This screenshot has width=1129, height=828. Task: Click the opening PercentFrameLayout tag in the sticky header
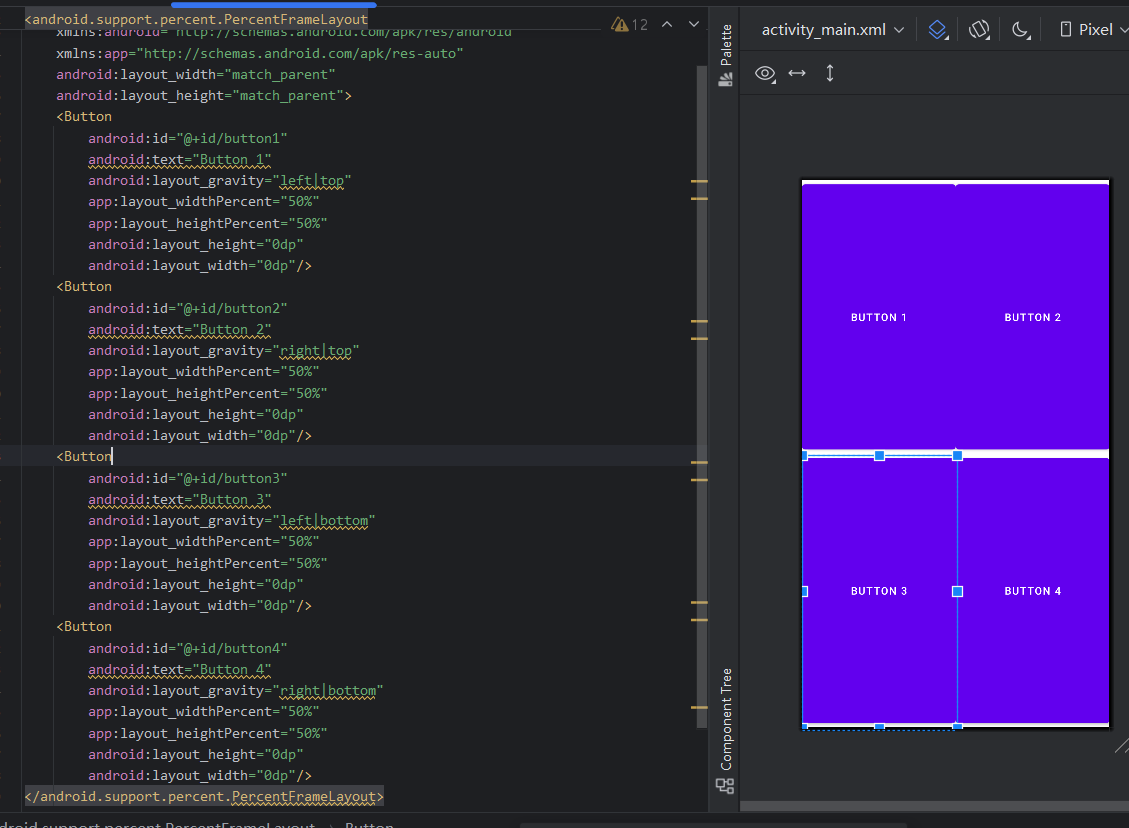(x=196, y=19)
